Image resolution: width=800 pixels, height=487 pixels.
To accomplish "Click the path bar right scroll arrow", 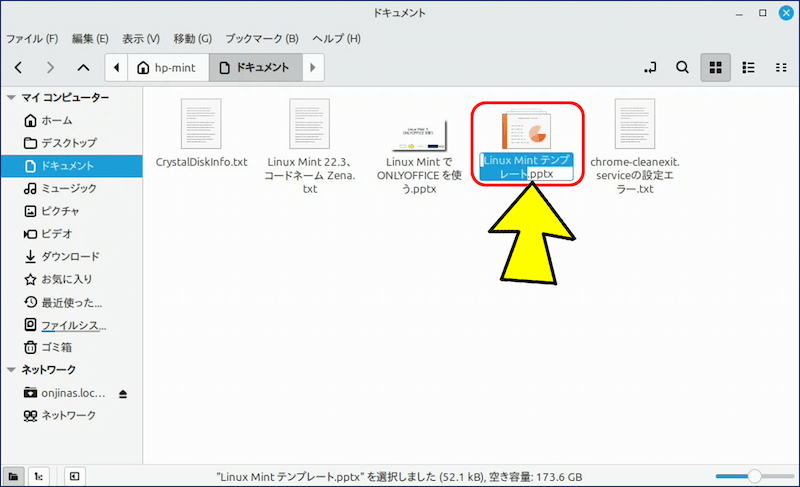I will tap(313, 67).
